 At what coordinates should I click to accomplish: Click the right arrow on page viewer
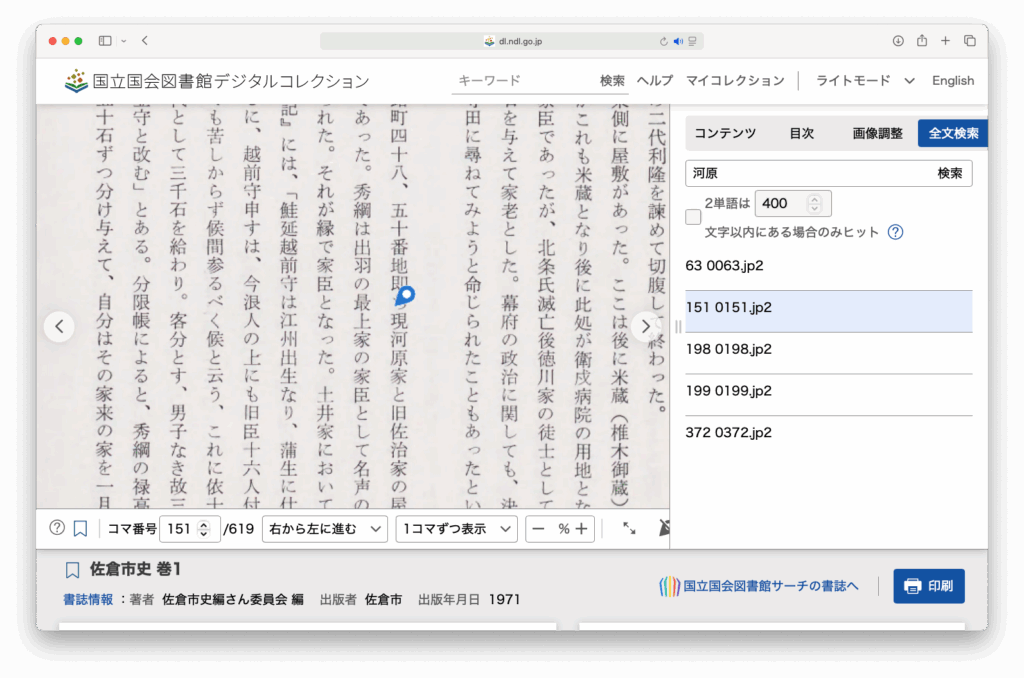[x=646, y=326]
